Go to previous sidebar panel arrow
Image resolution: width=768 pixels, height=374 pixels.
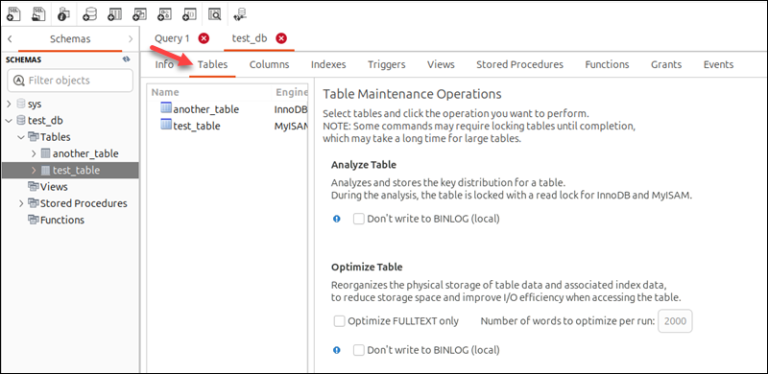(10, 39)
